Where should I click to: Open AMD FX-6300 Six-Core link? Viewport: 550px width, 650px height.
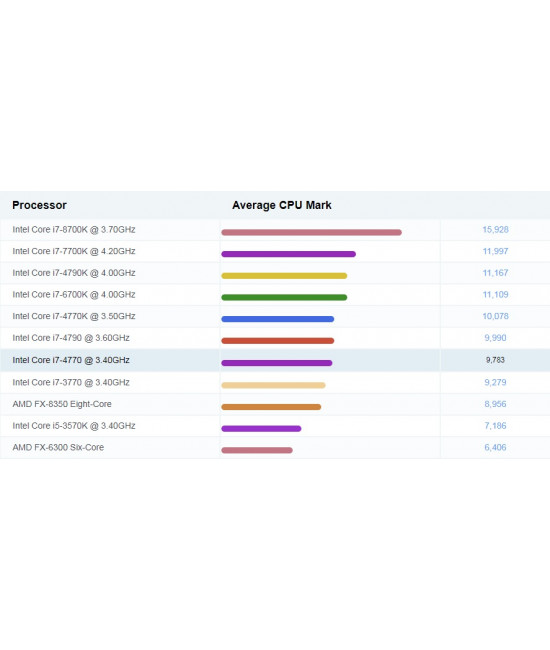coord(58,447)
